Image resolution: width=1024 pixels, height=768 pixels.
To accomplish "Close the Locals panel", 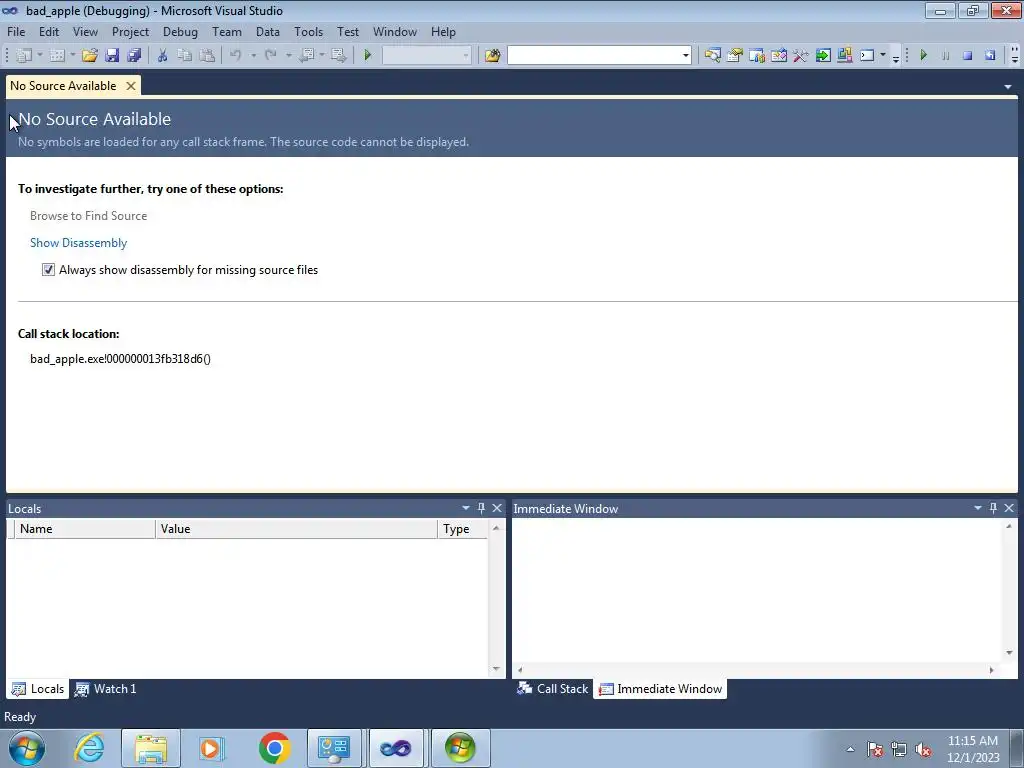I will (497, 508).
